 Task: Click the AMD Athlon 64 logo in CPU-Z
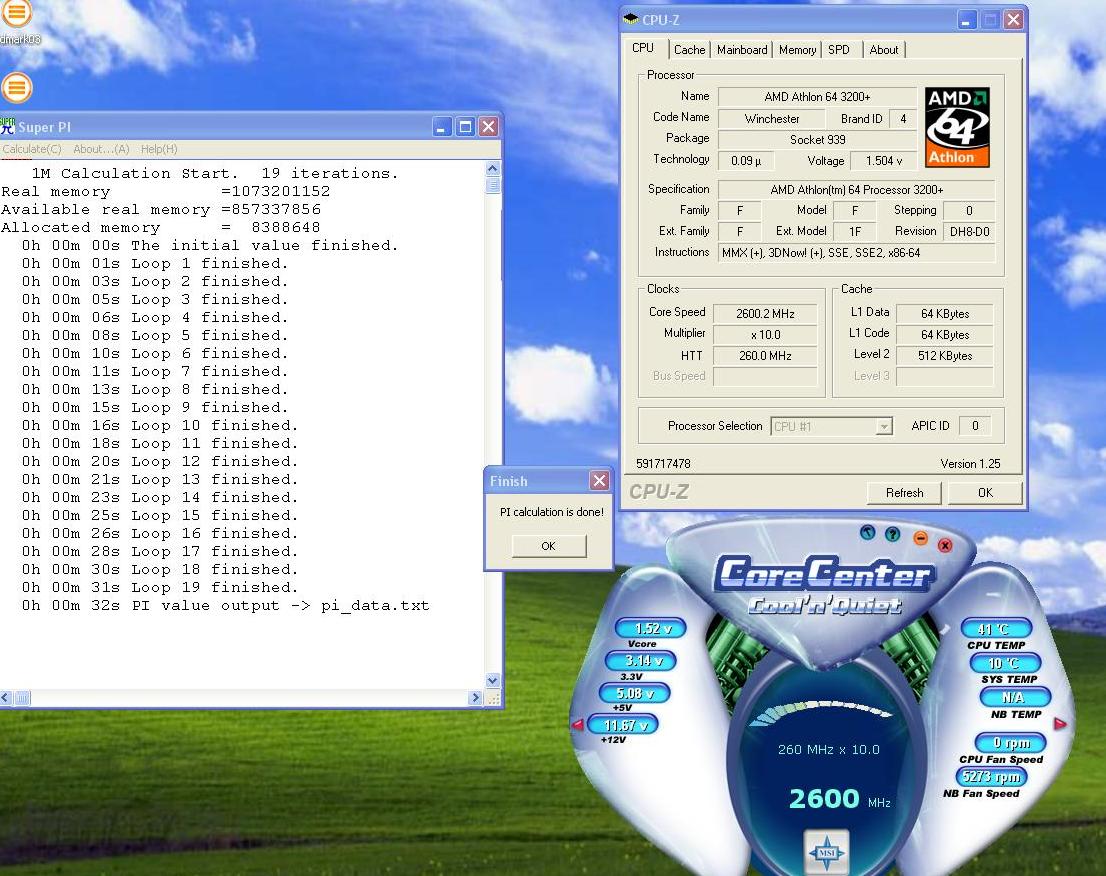coord(957,128)
